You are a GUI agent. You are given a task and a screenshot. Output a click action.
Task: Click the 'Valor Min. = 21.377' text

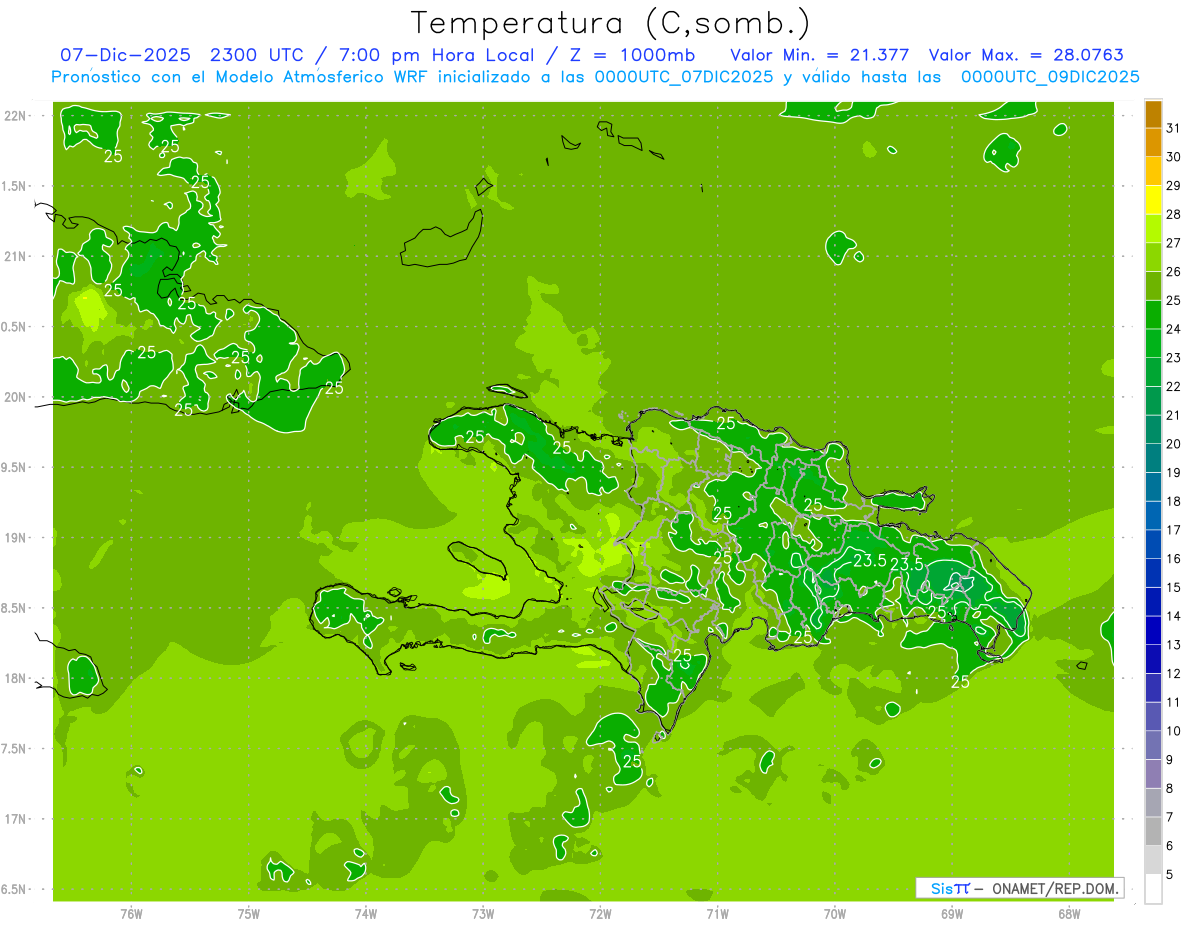820,55
